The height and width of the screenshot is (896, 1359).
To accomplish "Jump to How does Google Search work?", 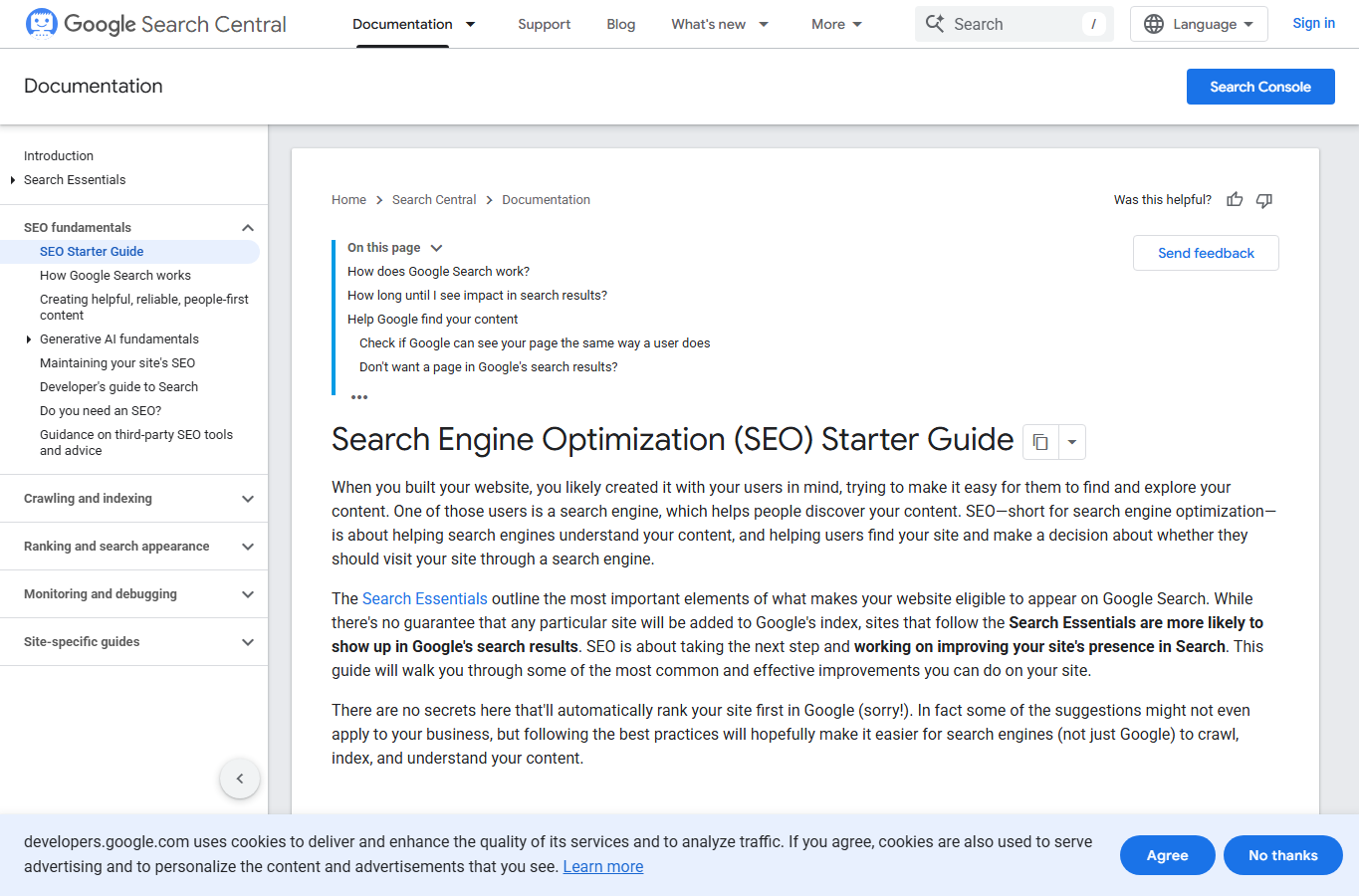I will (x=438, y=272).
